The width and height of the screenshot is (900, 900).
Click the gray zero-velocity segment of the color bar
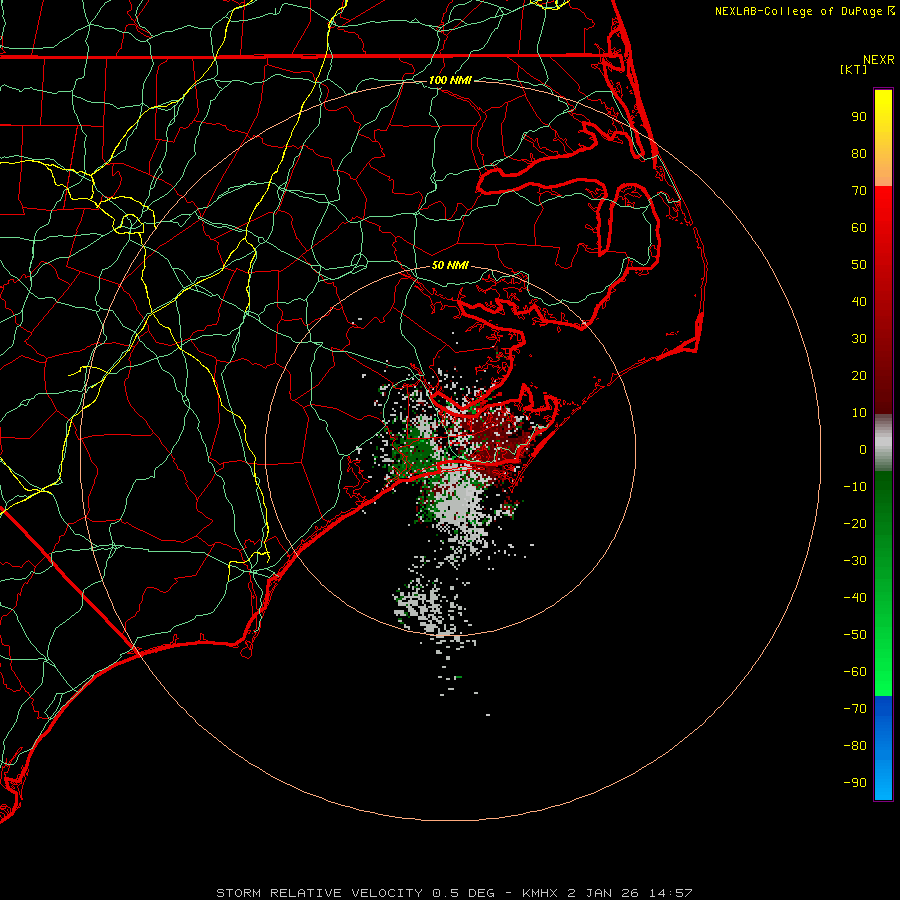(883, 443)
